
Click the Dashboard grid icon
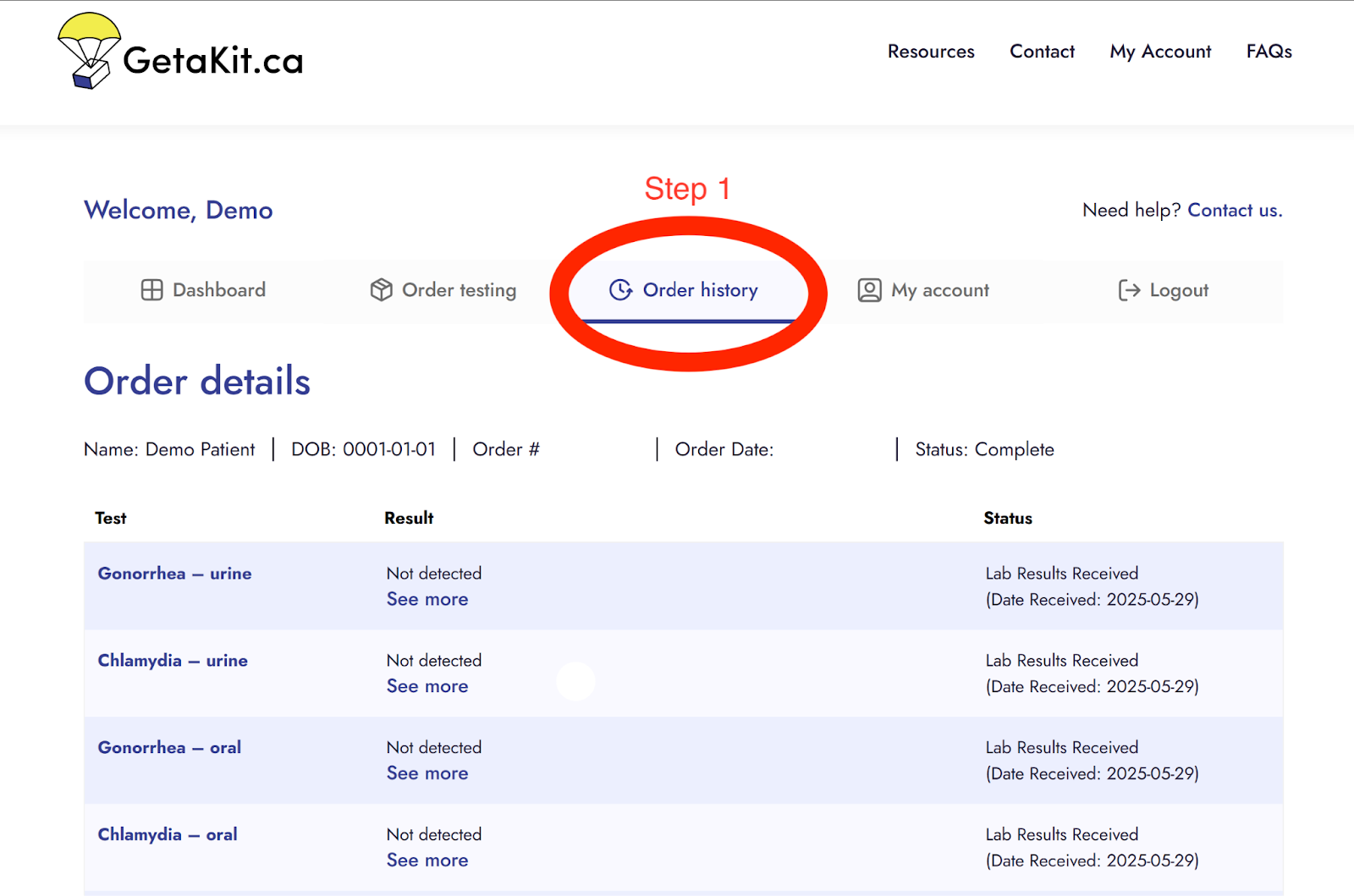pyautogui.click(x=151, y=290)
